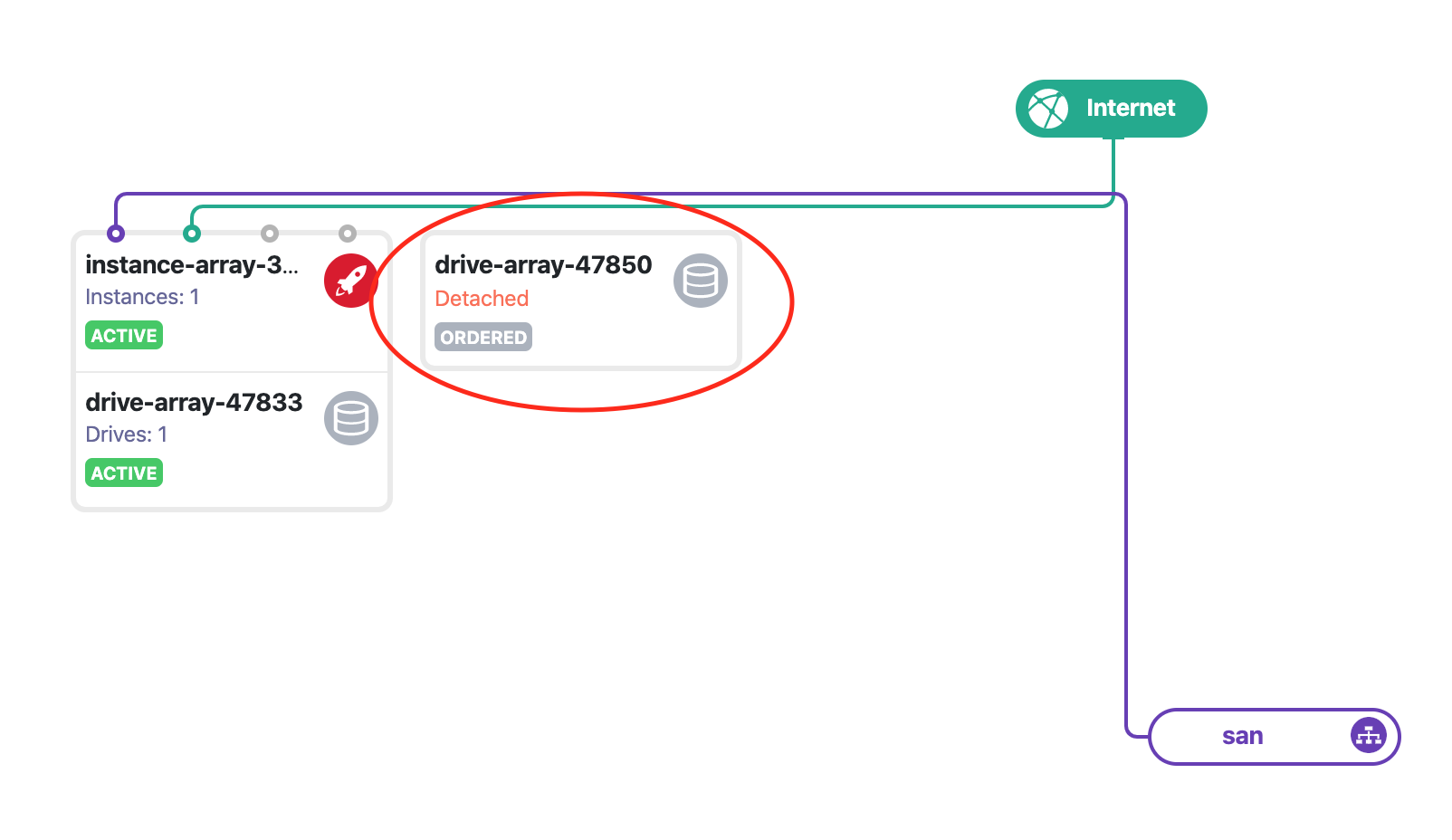This screenshot has width=1452, height=840.
Task: Click the first gray unconnected port
Action: pyautogui.click(x=270, y=234)
